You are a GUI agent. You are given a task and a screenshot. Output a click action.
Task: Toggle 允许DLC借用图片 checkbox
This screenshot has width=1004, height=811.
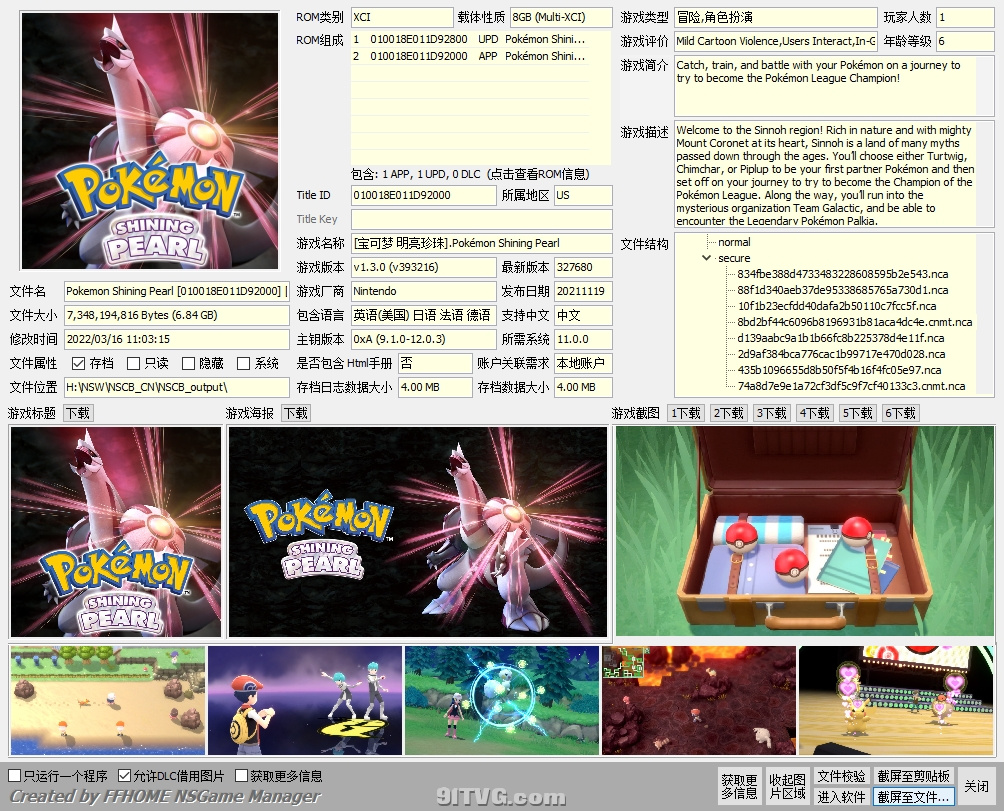(125, 776)
